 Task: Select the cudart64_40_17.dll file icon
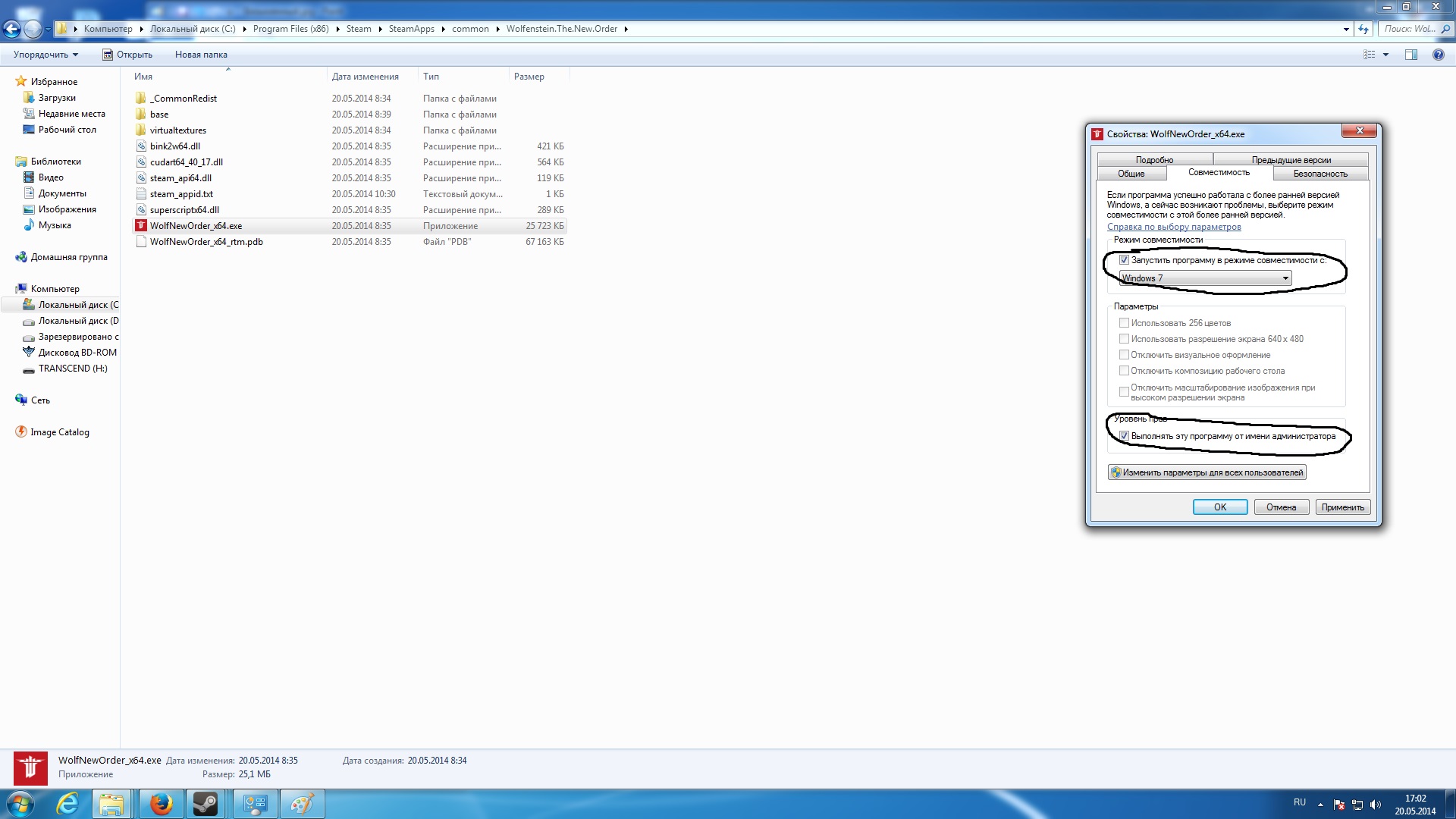(x=141, y=162)
